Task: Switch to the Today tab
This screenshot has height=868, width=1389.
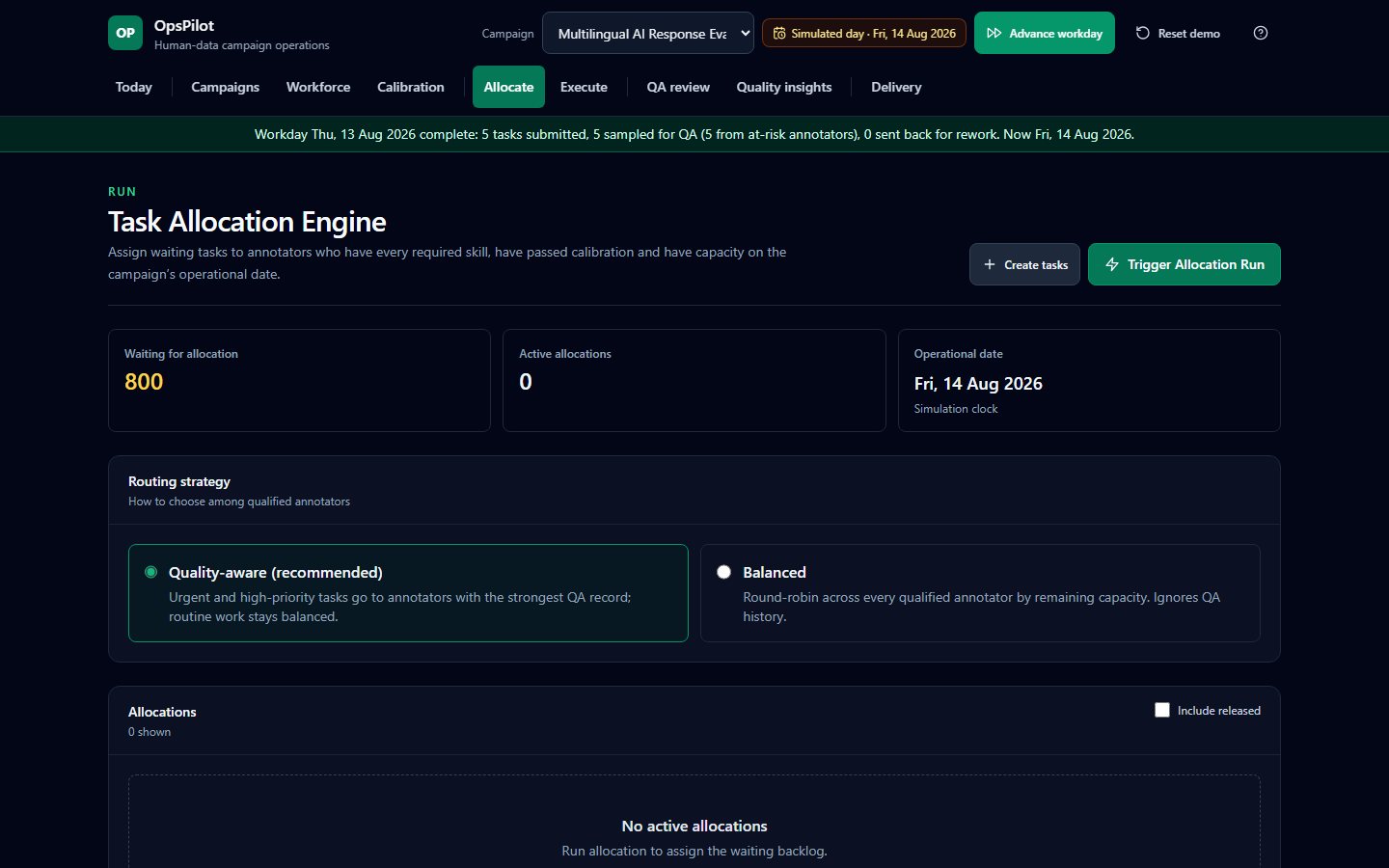Action: [134, 87]
